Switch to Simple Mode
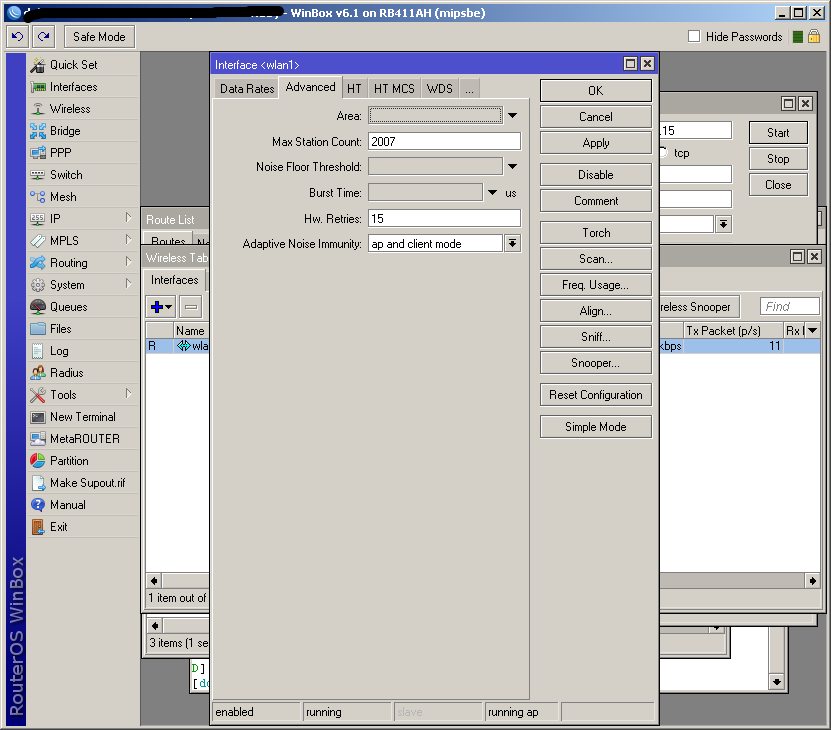 [x=596, y=427]
